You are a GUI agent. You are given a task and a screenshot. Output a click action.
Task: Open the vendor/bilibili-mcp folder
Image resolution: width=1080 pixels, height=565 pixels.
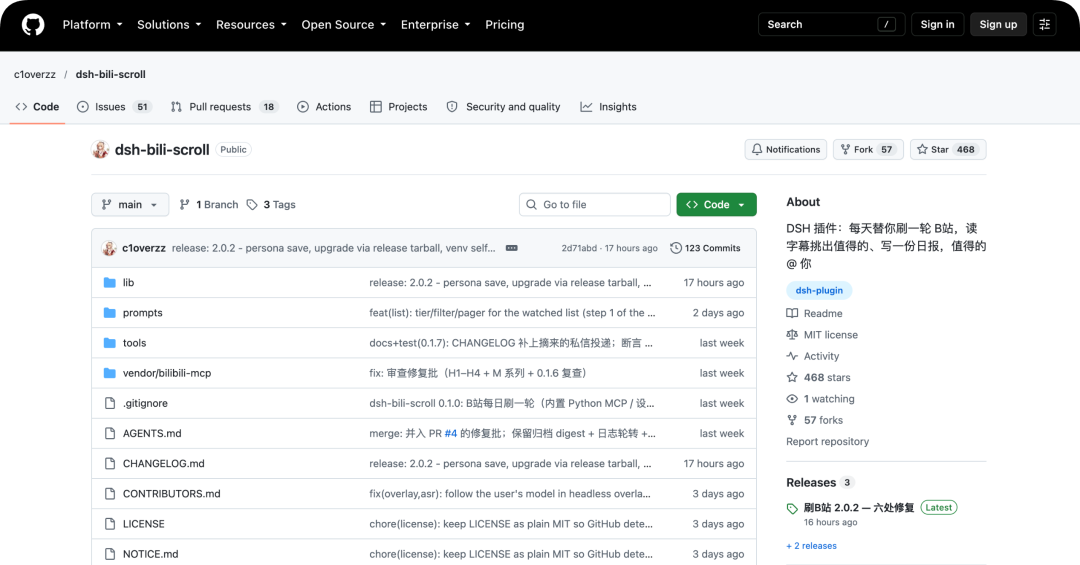pos(167,373)
